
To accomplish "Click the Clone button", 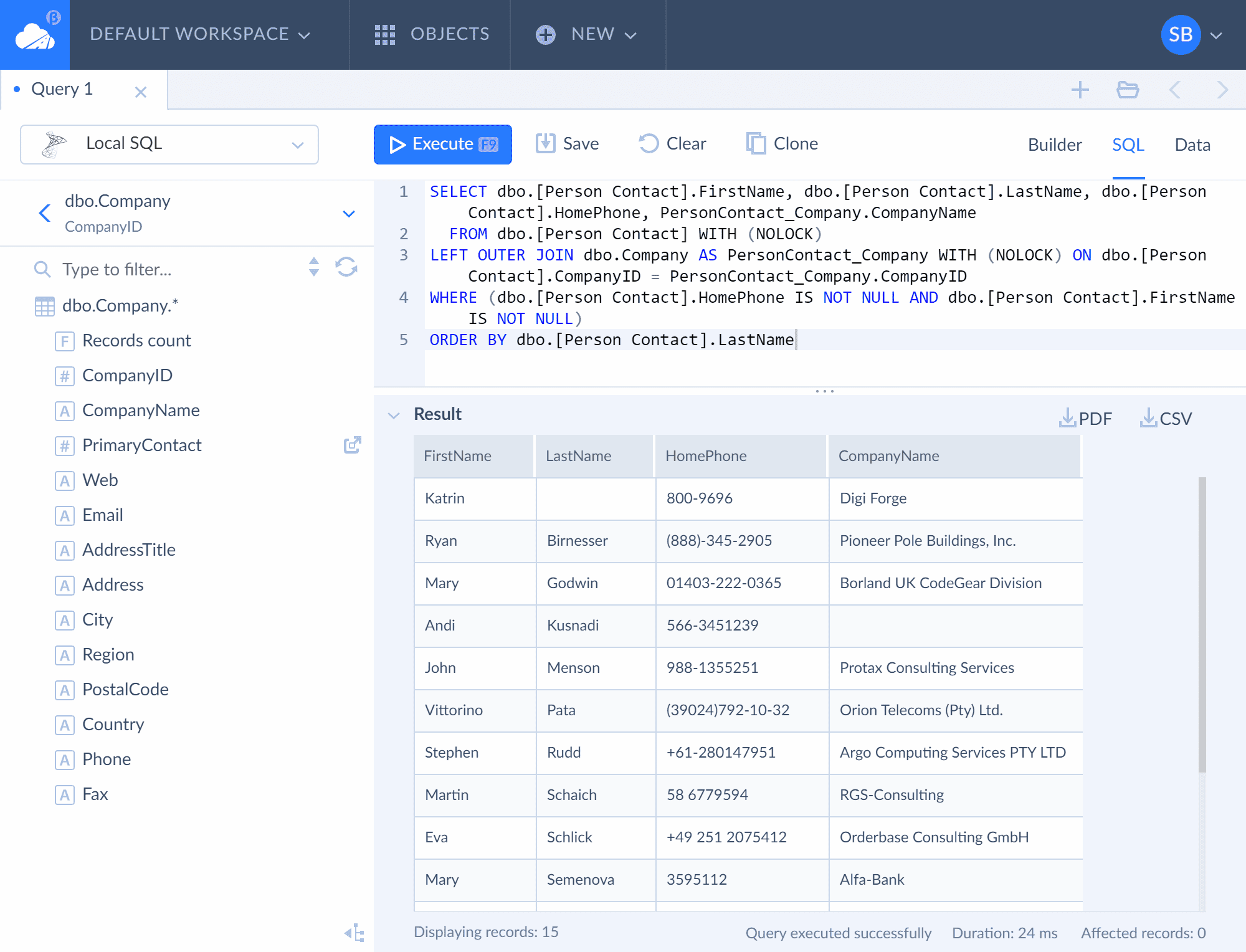I will pos(782,144).
